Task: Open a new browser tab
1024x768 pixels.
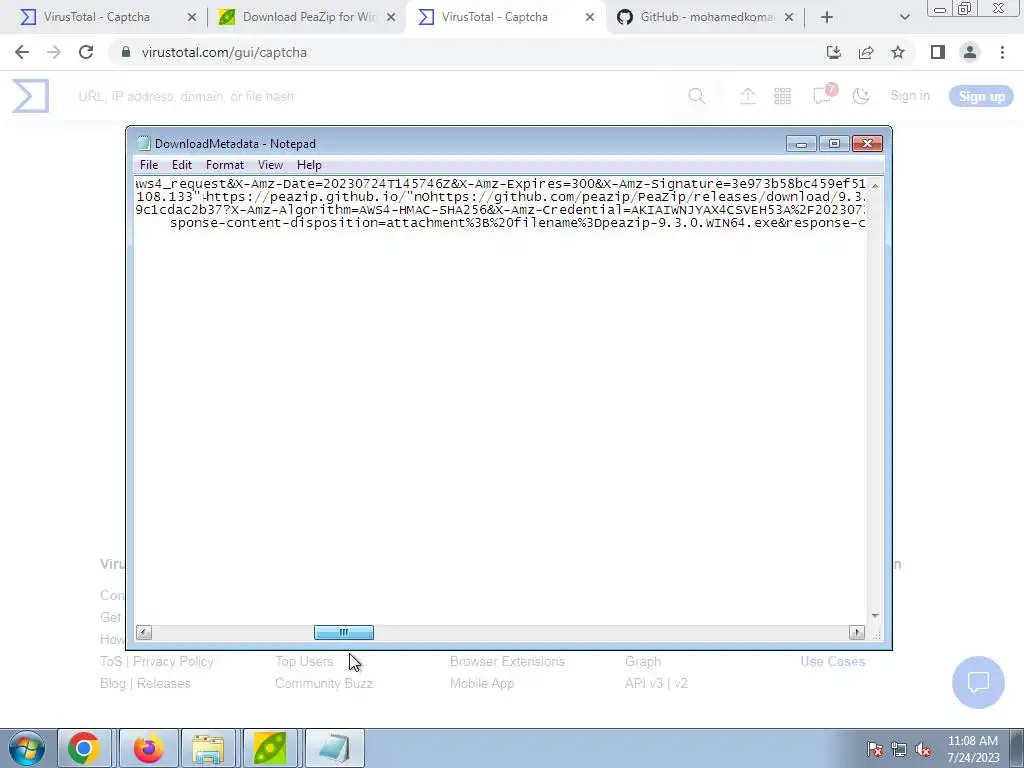Action: click(827, 18)
